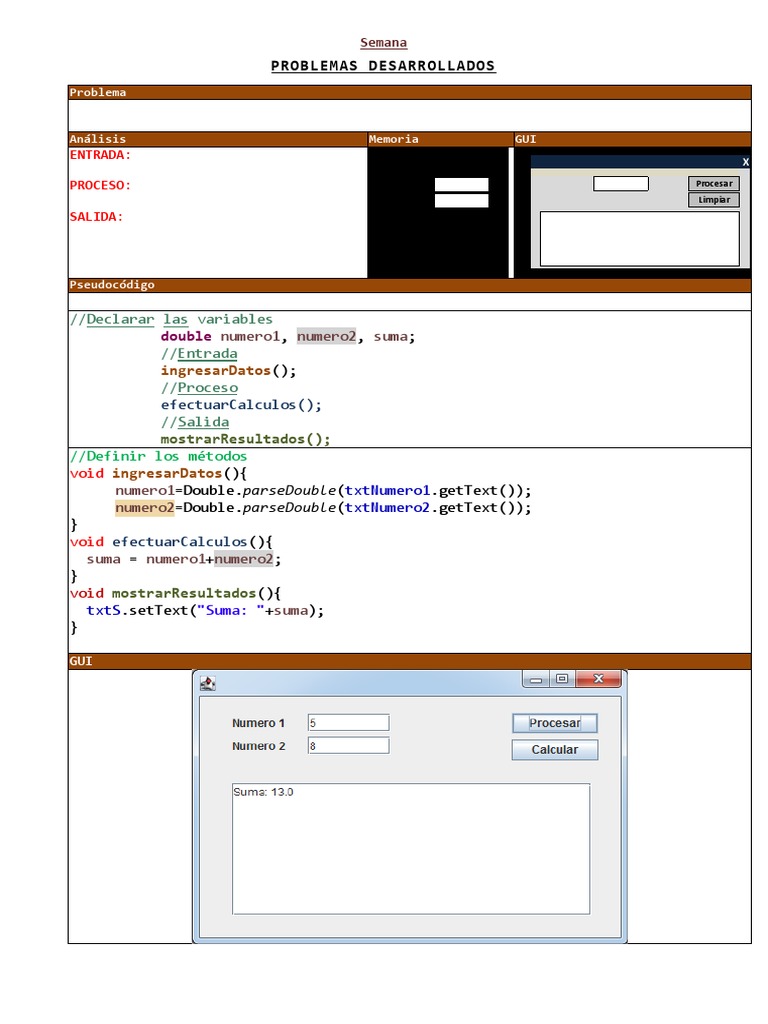Click the //Proceso comment
Viewport: 768px width, 1024px height.
(199, 387)
